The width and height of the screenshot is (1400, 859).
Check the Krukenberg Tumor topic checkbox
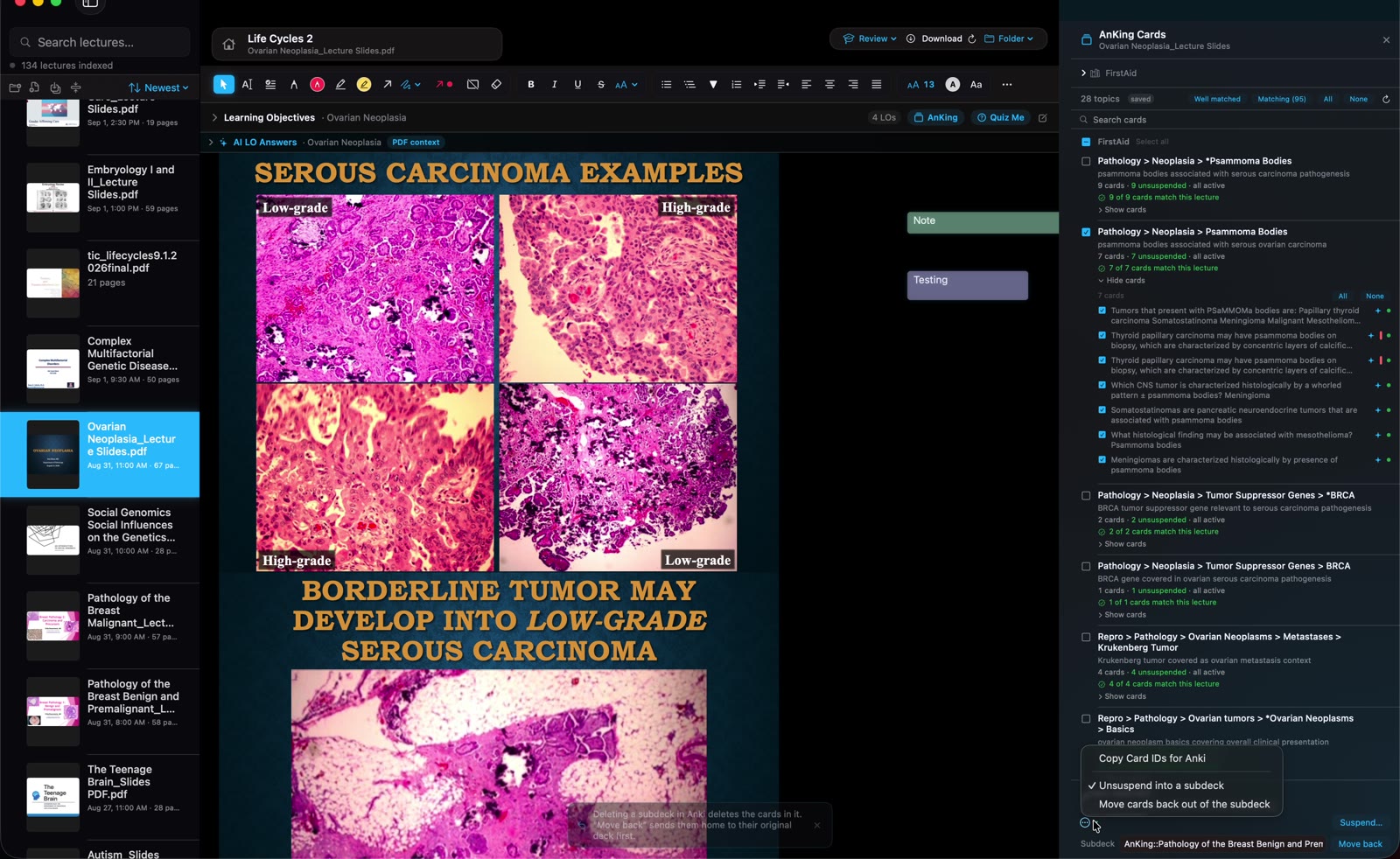(x=1086, y=637)
